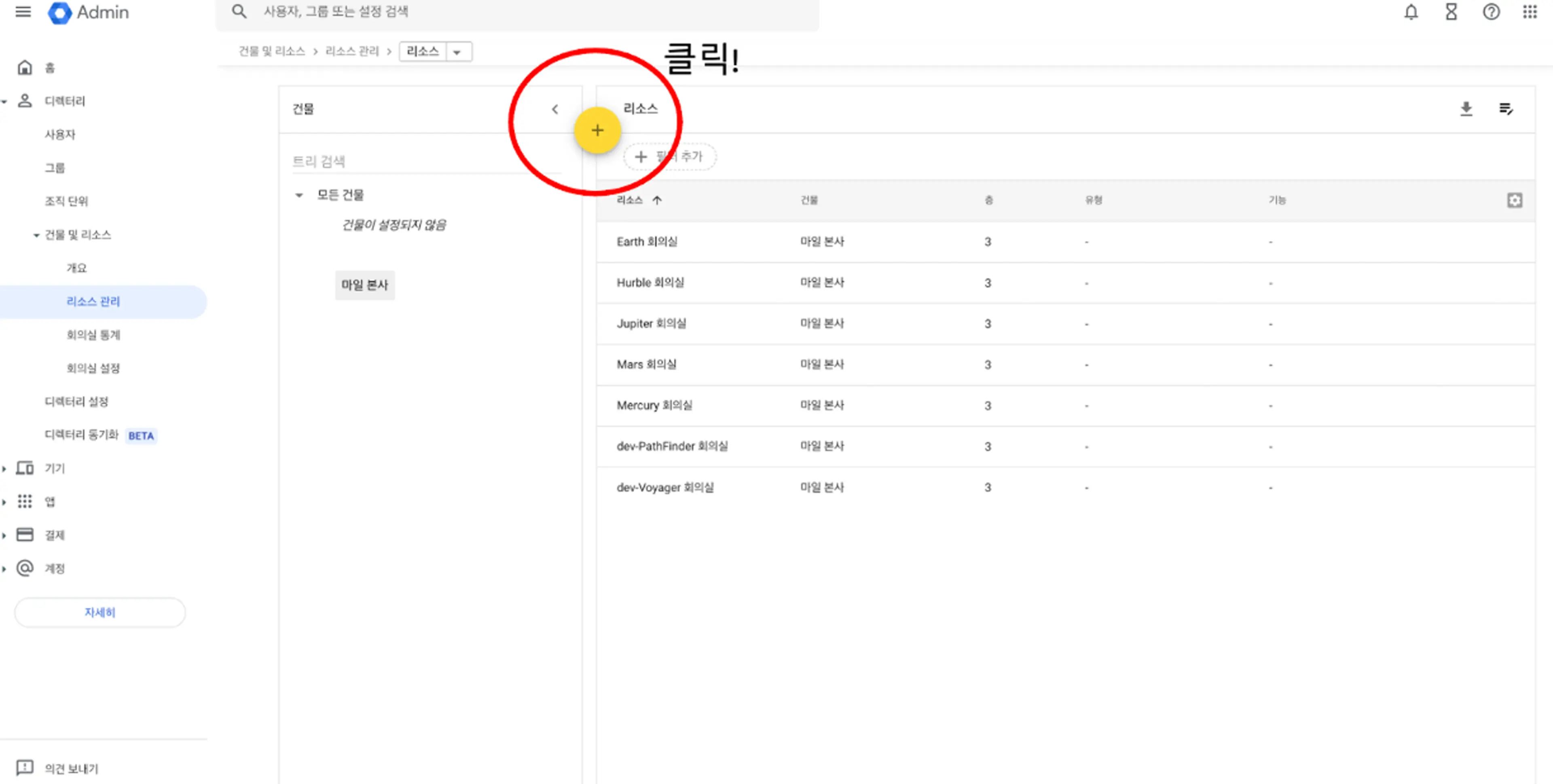This screenshot has height=784, width=1553.
Task: Select 리소스 관리 in the sidebar
Action: (93, 301)
